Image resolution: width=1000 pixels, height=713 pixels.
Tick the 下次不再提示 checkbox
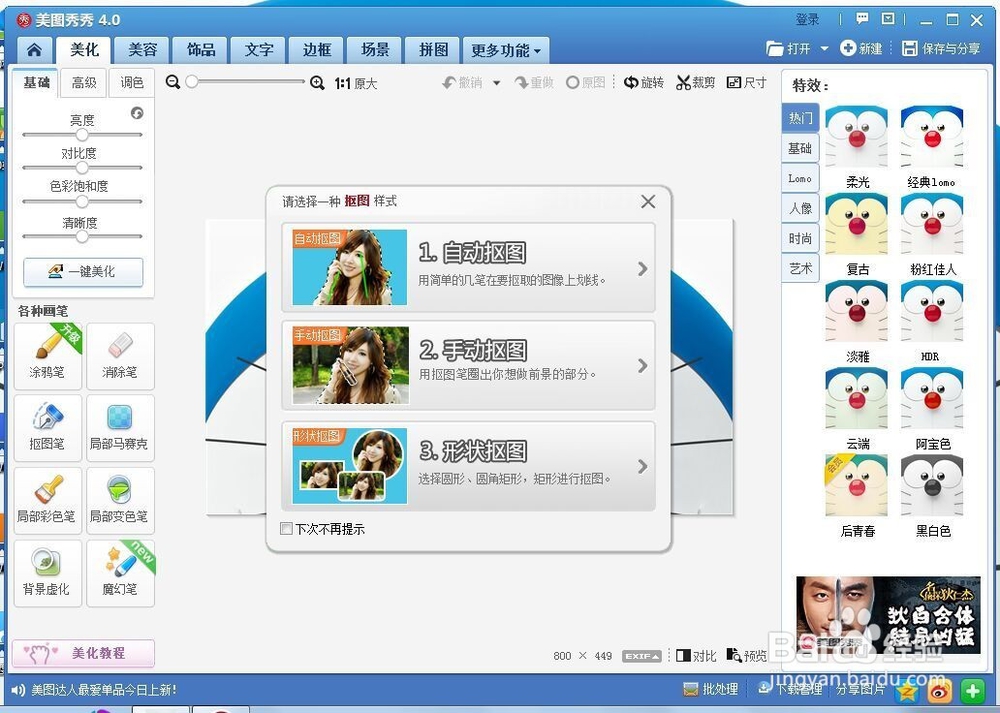click(286, 529)
